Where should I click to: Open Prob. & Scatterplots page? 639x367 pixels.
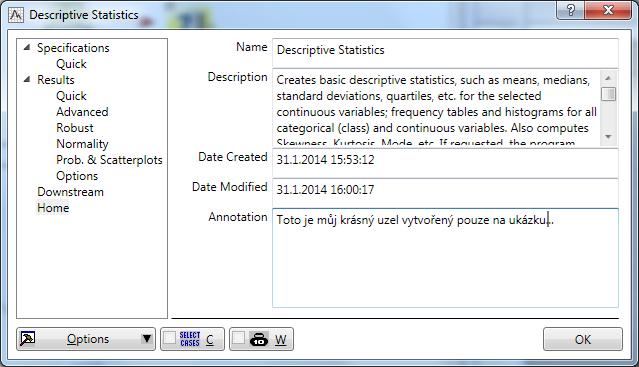[x=109, y=160]
